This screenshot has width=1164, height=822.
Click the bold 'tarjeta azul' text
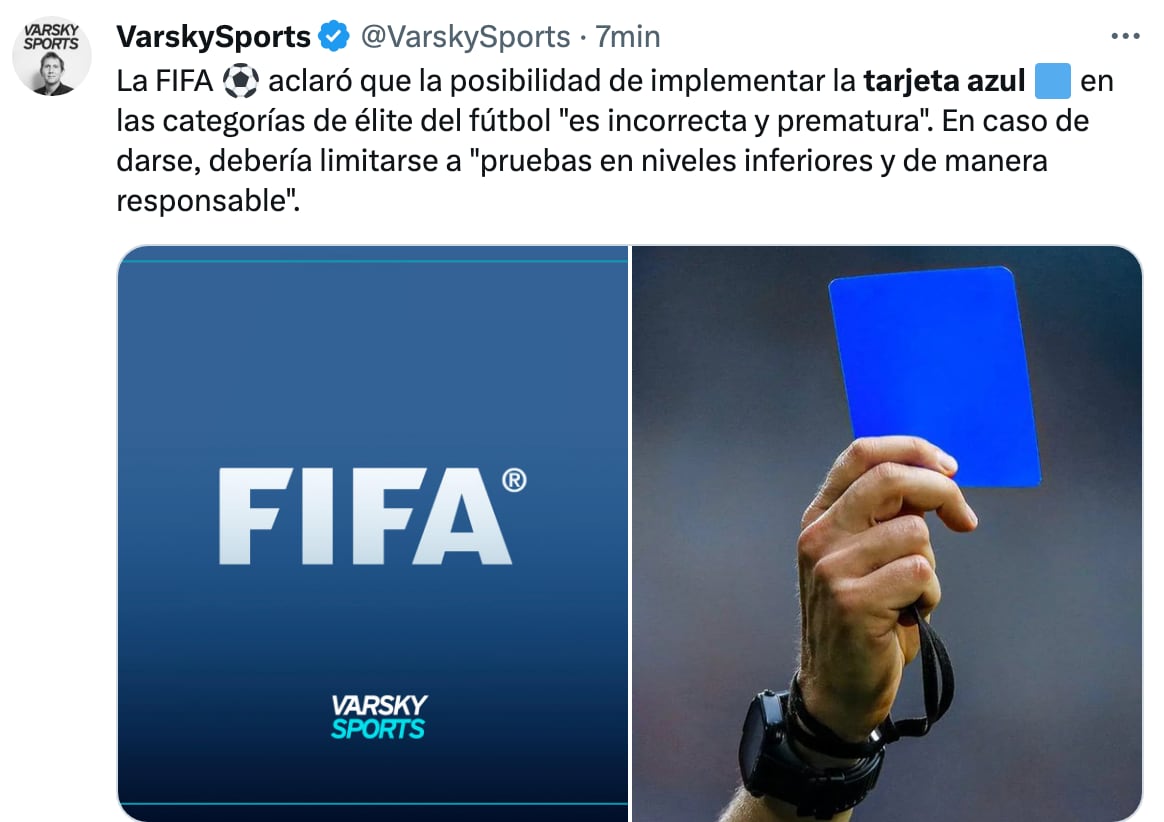(x=944, y=81)
